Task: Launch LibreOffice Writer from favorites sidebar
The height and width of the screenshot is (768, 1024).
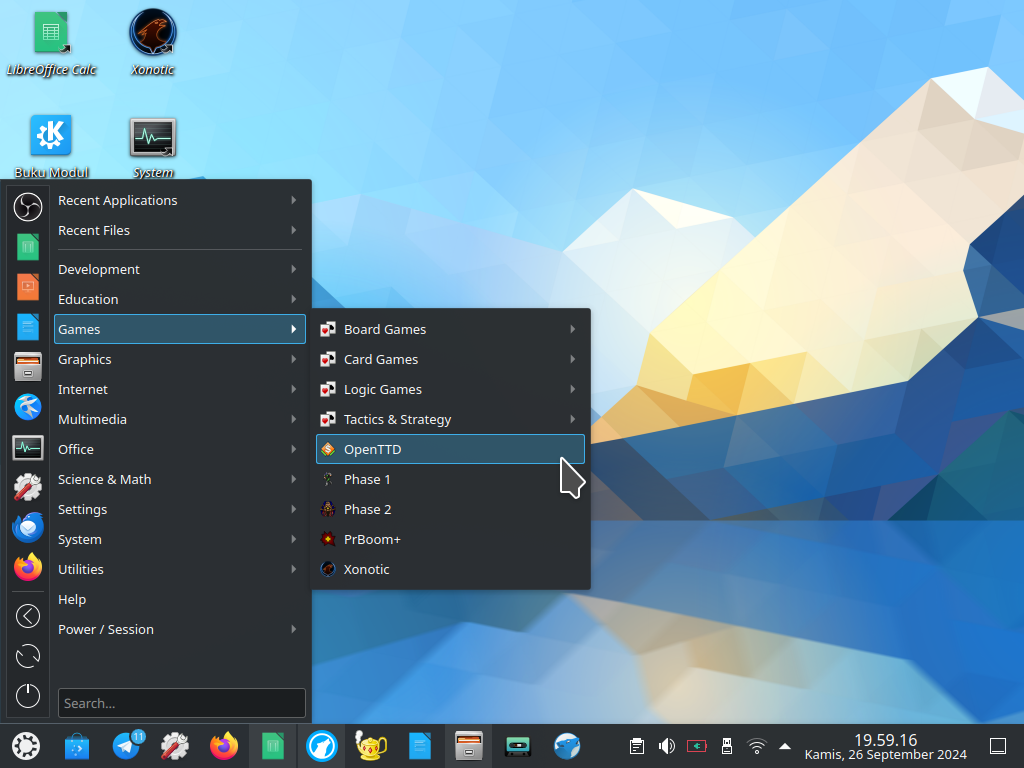Action: point(27,327)
